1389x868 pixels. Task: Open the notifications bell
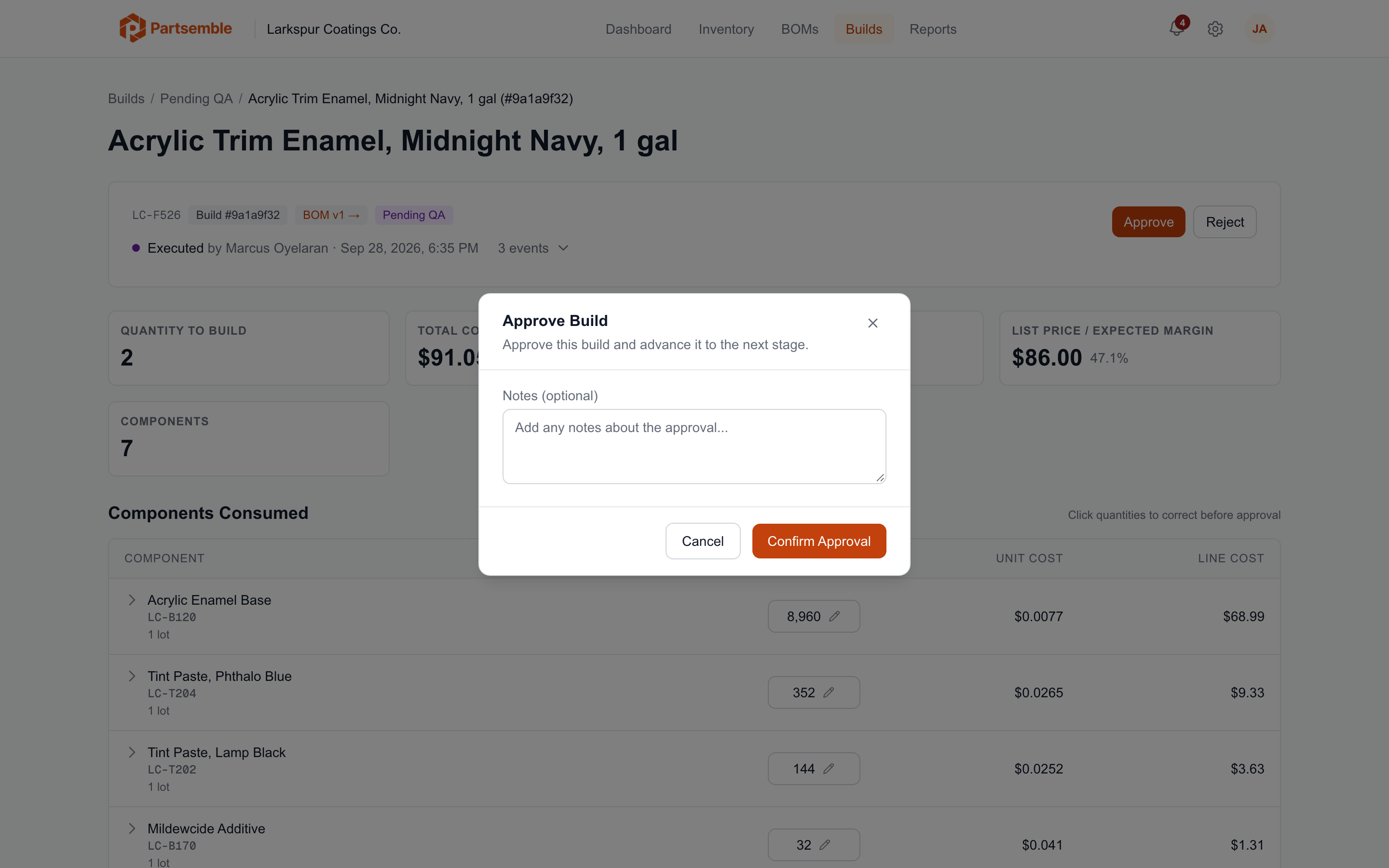(x=1177, y=29)
